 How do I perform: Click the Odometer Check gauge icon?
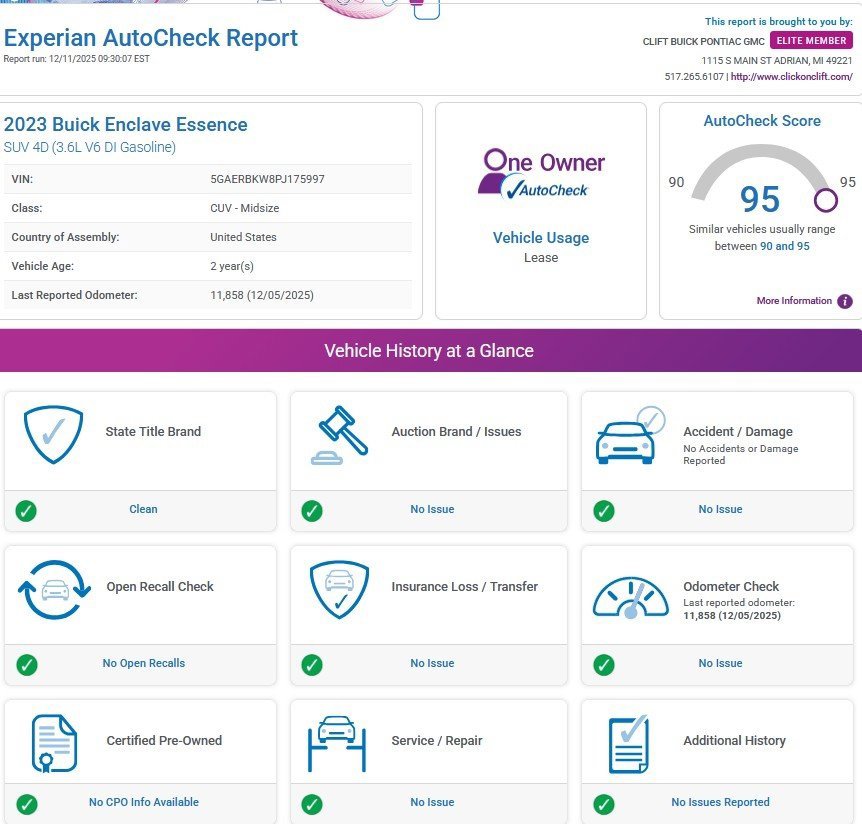point(629,596)
